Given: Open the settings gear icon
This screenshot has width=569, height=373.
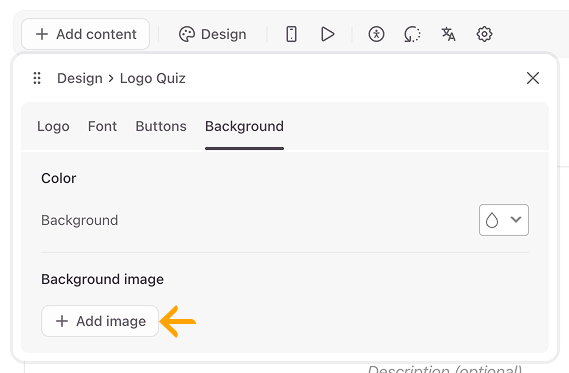Looking at the screenshot, I should click(x=484, y=34).
